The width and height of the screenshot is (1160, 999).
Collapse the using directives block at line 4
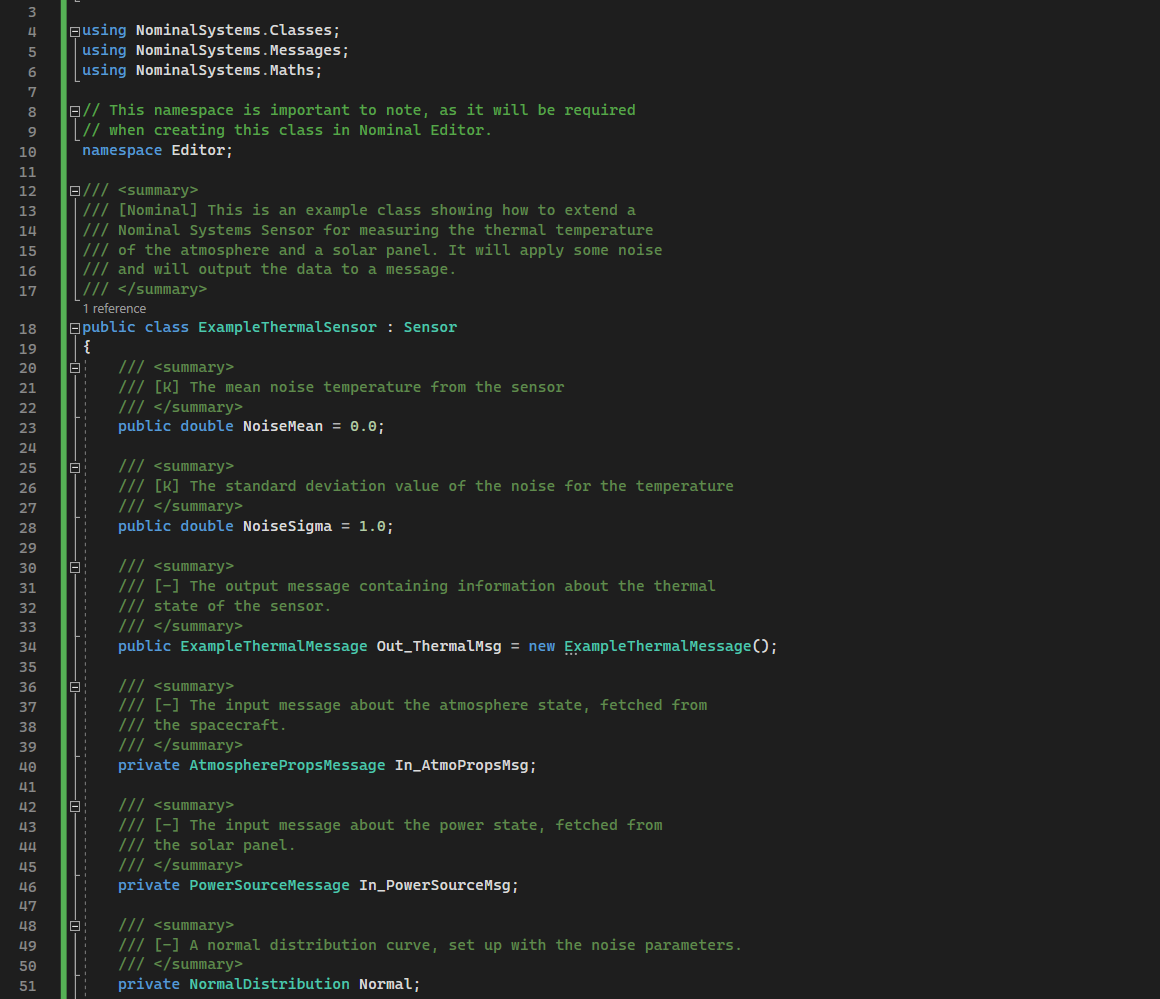point(75,32)
